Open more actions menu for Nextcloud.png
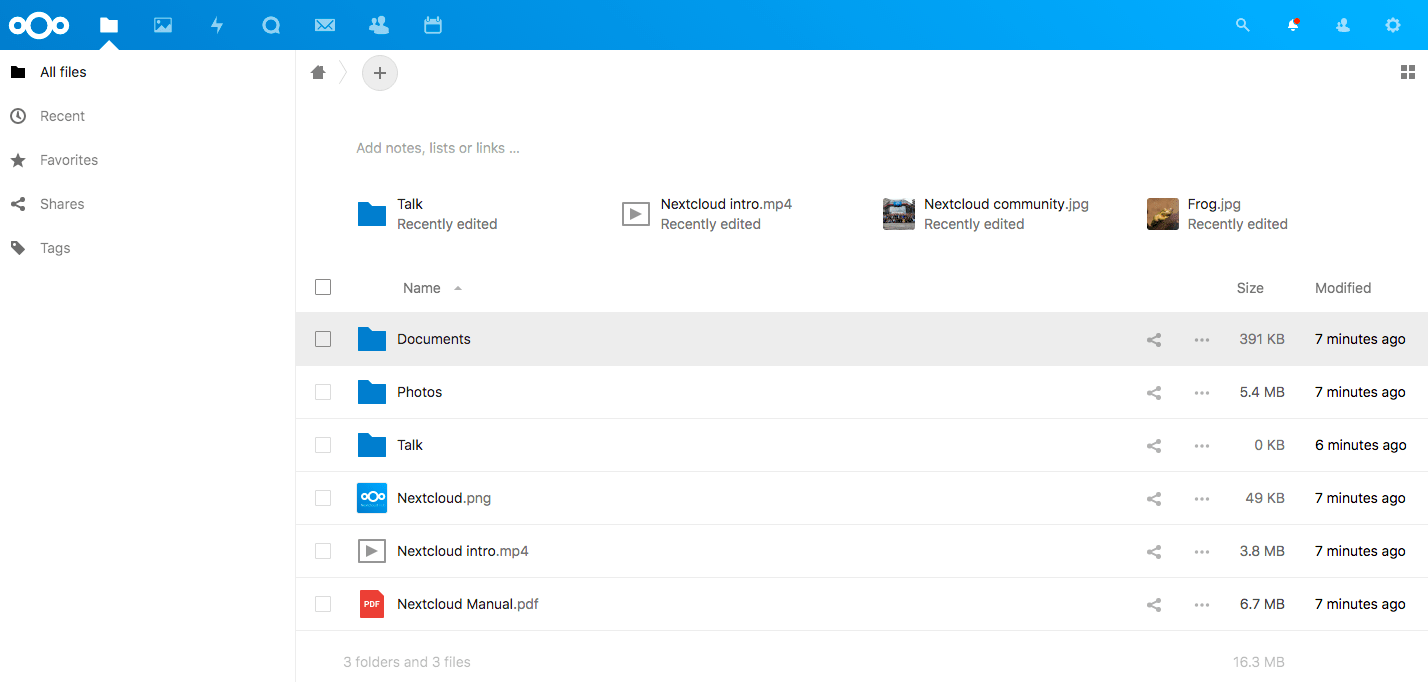The height and width of the screenshot is (682, 1428). tap(1202, 499)
